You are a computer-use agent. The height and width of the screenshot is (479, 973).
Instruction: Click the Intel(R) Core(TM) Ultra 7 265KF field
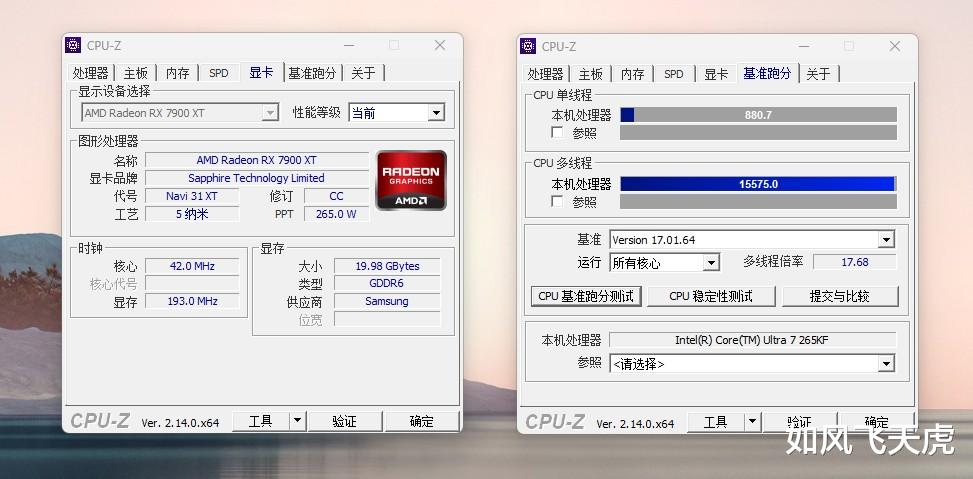coord(752,340)
